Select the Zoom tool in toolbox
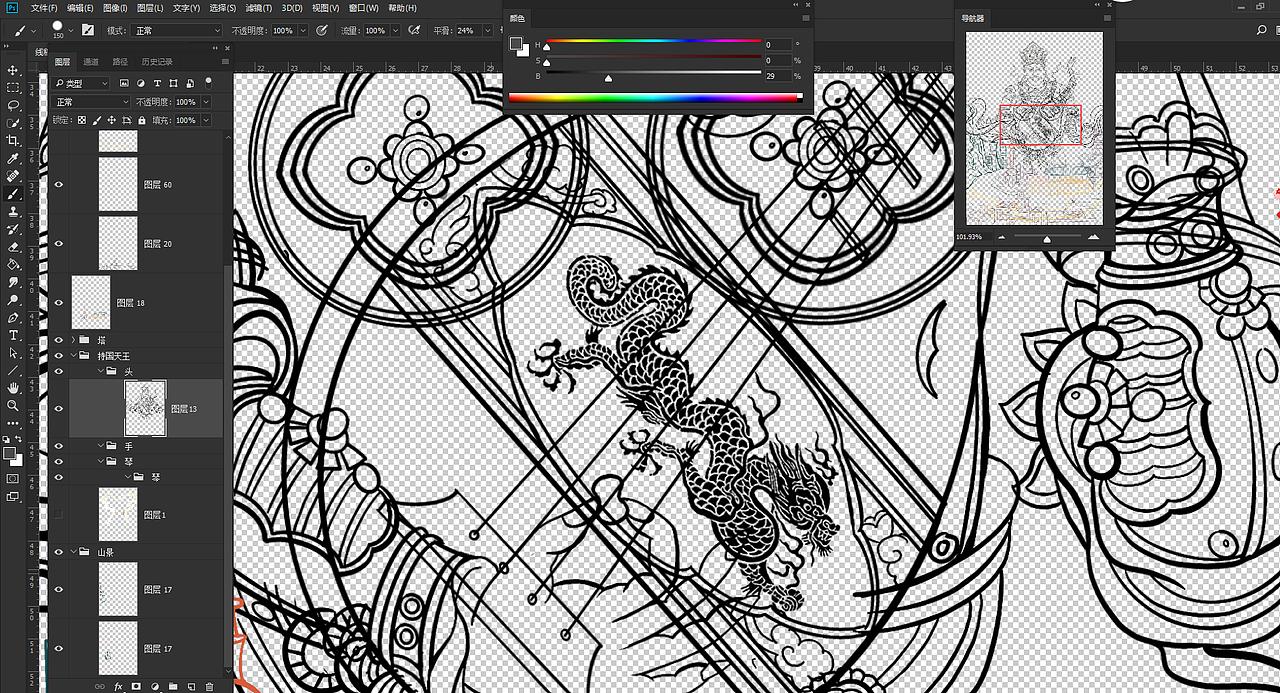 click(x=13, y=406)
